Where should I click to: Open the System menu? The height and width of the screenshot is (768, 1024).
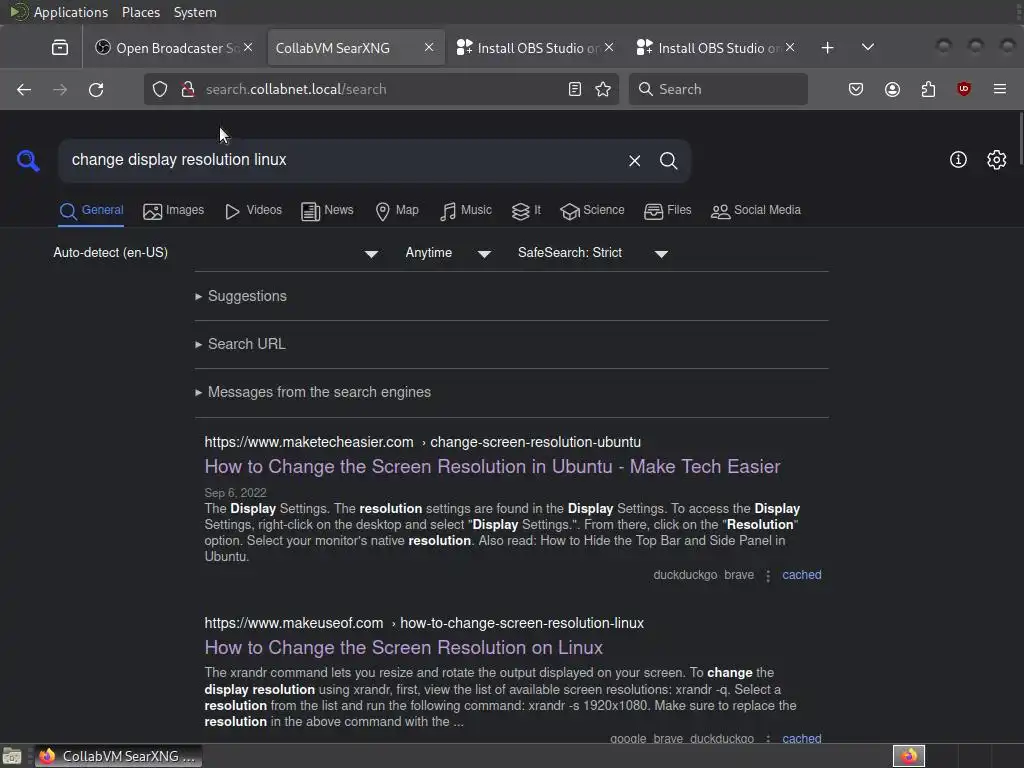(195, 12)
